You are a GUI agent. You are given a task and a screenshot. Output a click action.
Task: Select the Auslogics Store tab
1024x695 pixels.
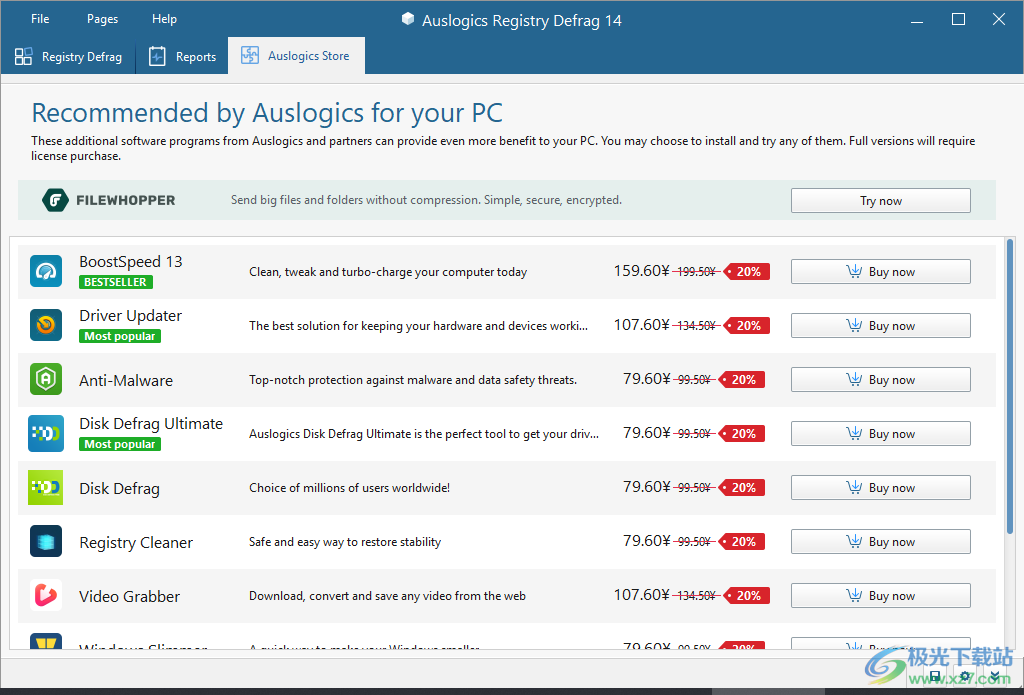tap(296, 56)
